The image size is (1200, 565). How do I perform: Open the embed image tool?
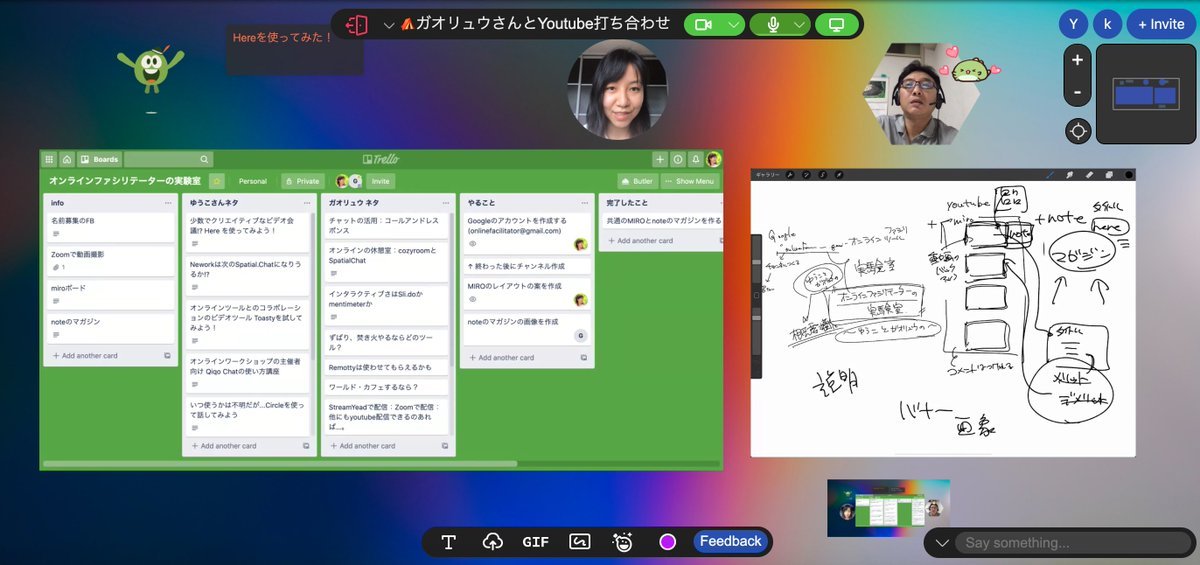click(x=579, y=542)
